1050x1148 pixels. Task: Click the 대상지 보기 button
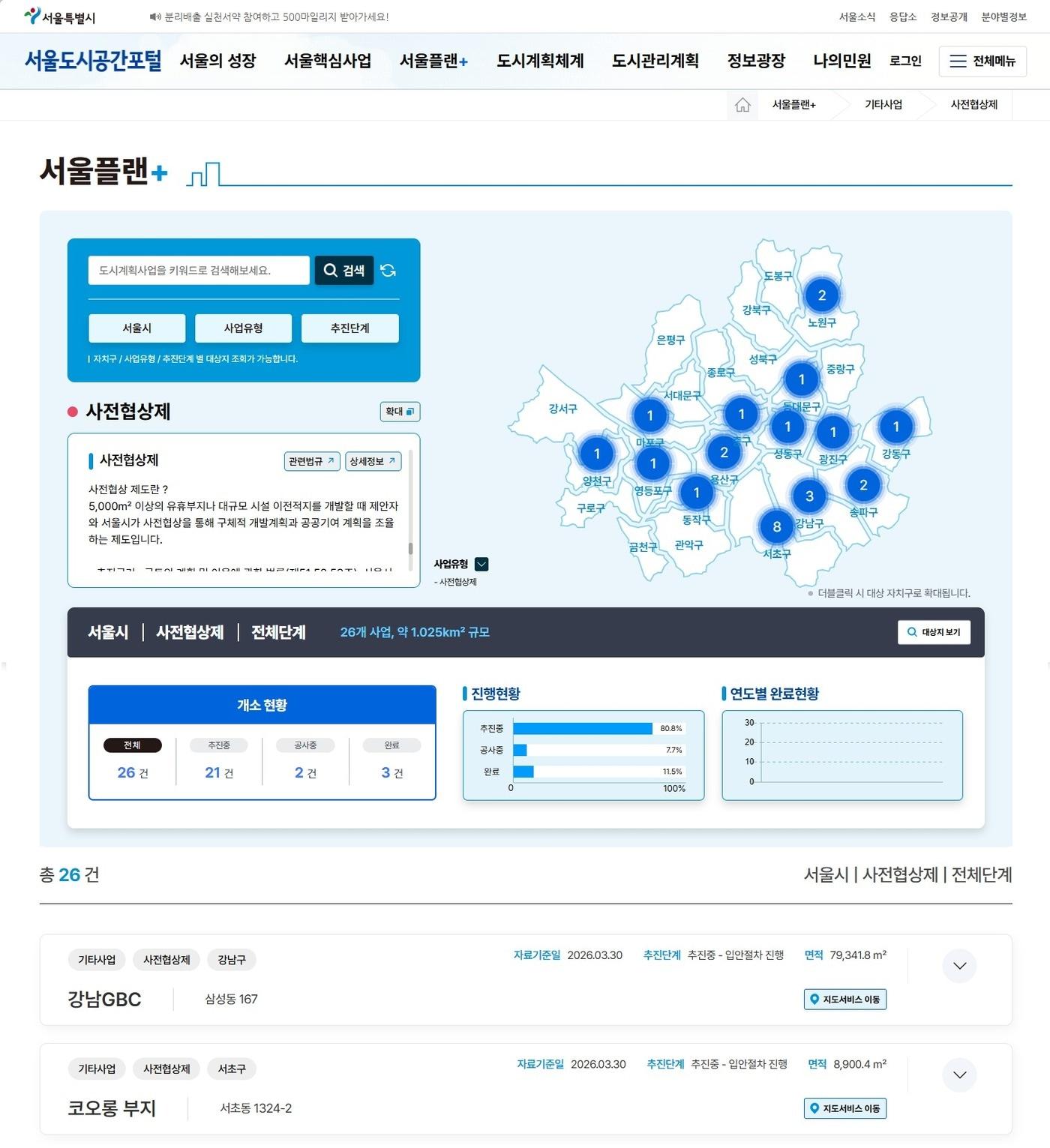(934, 632)
